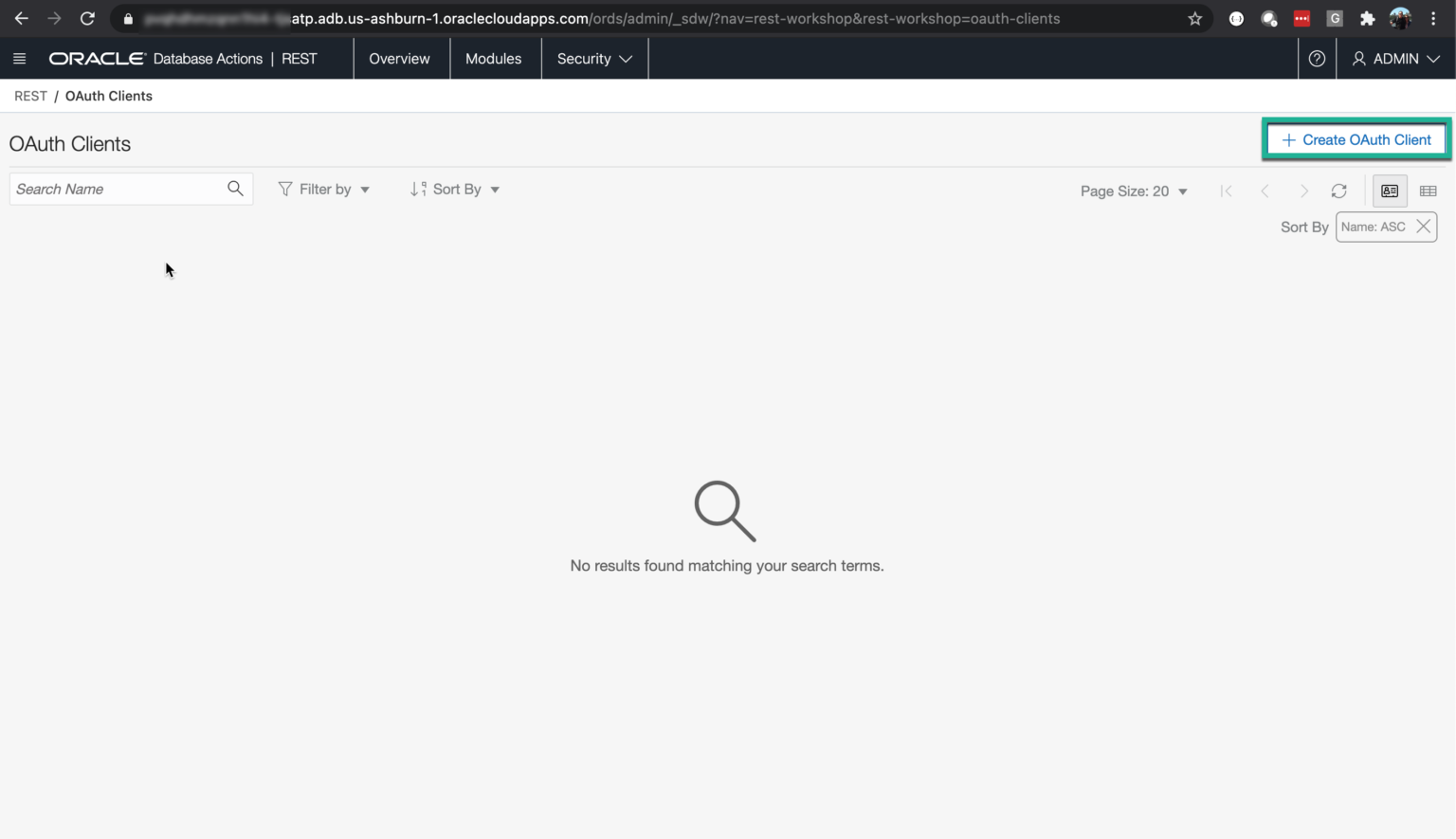Click the OAuth Clients page heading

tap(70, 144)
